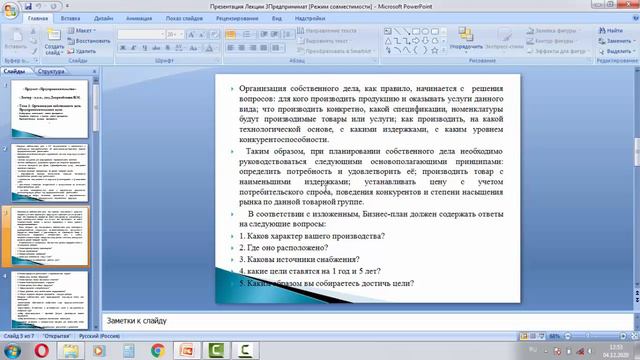
Task: Open the Рецензирование ribbon tab
Action: coord(237,18)
